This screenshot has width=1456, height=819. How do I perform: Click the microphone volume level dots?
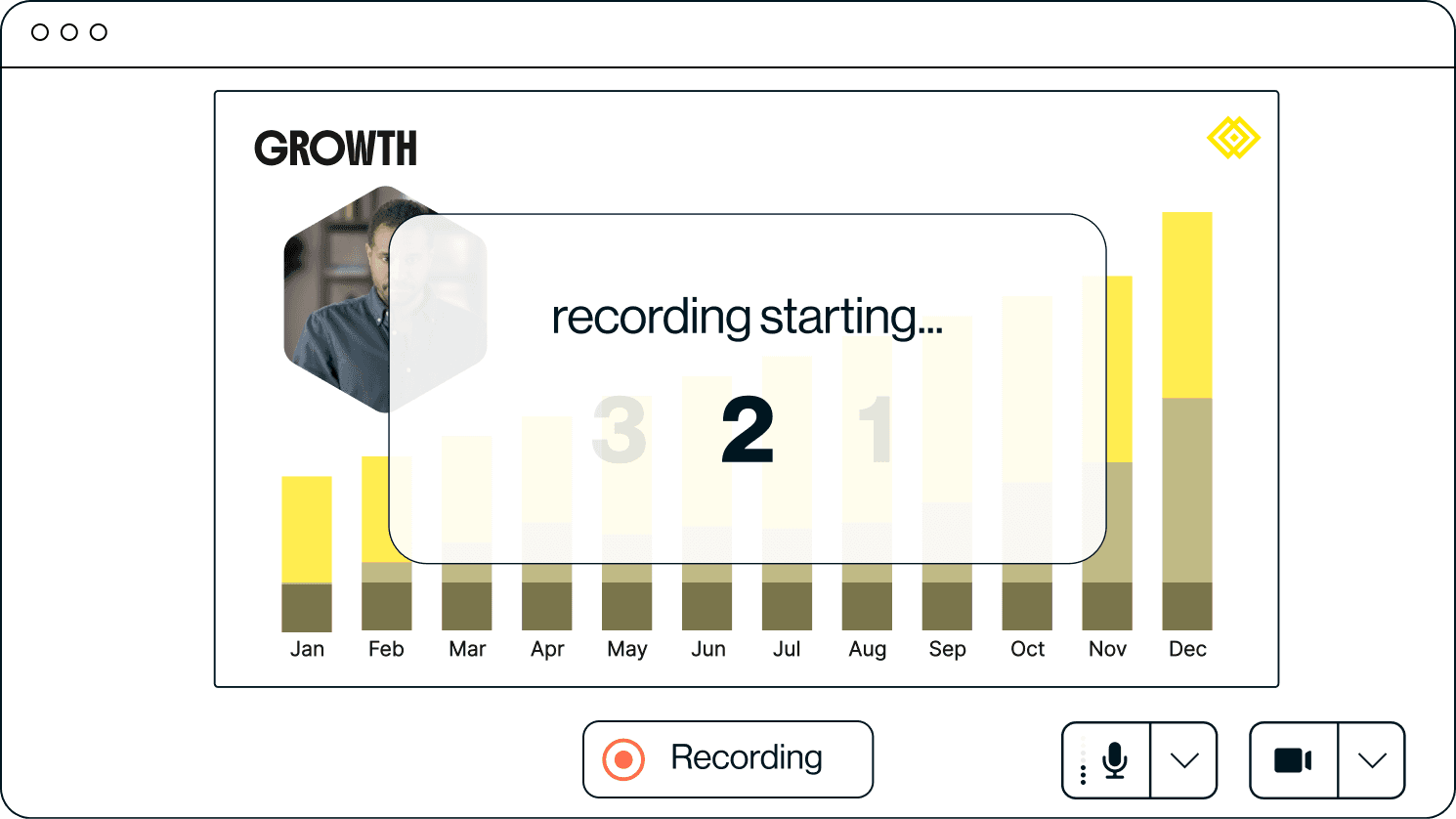click(x=1083, y=761)
